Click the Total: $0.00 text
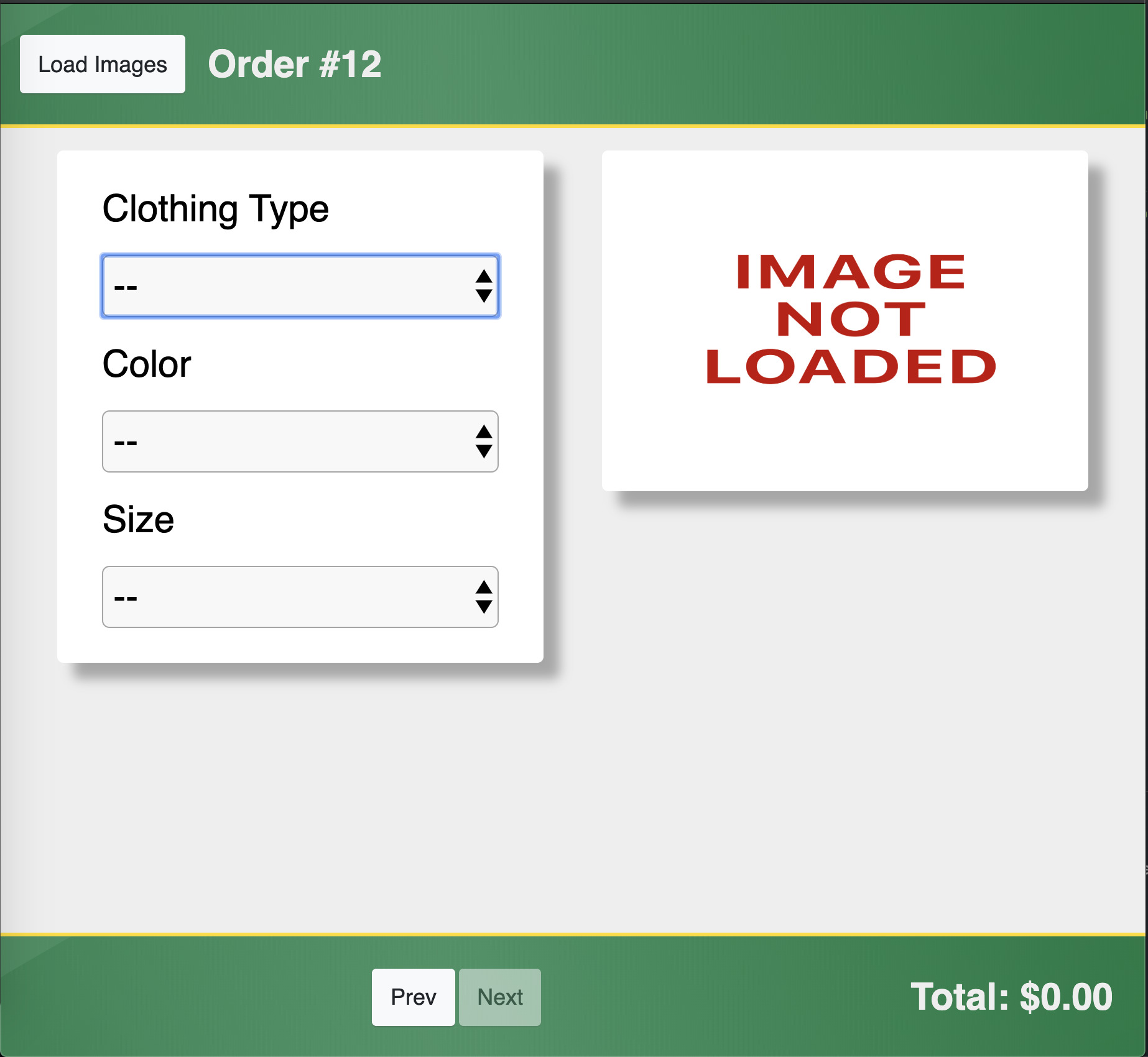Viewport: 1148px width, 1057px height. pos(1011,997)
